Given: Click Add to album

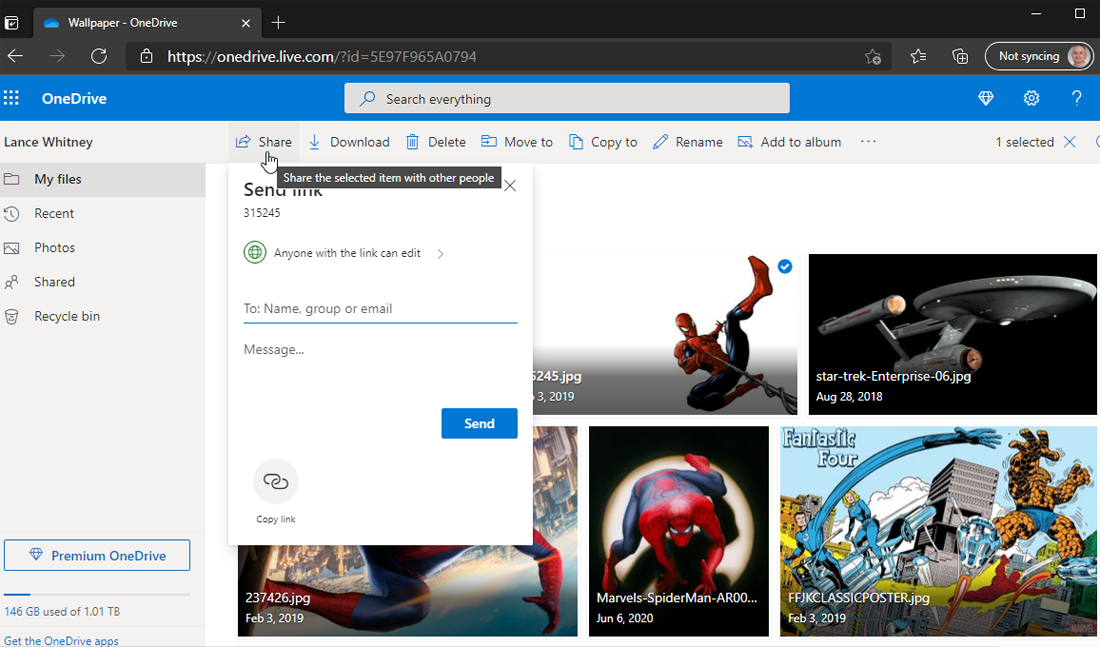Looking at the screenshot, I should click(x=789, y=142).
